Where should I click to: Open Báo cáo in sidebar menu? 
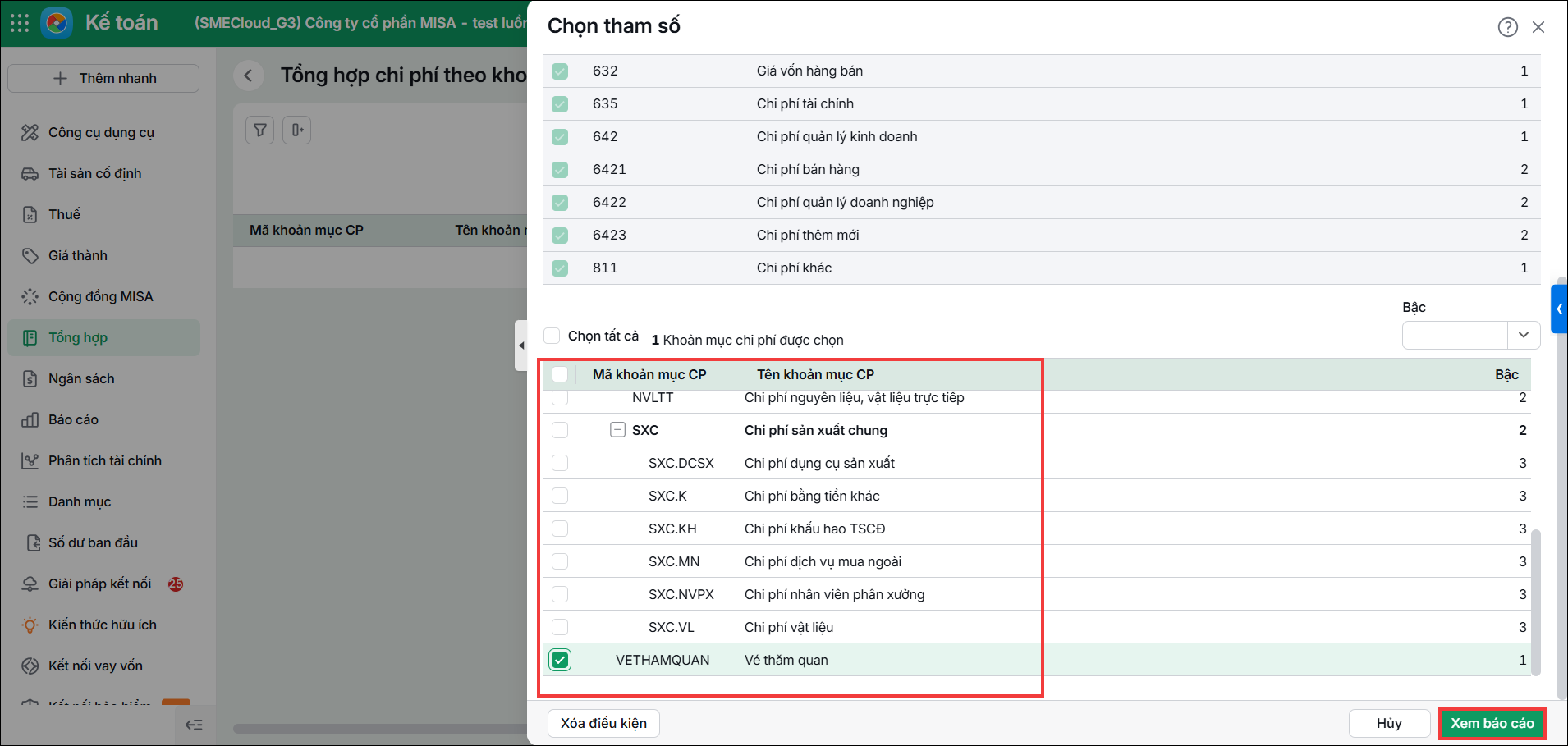[73, 419]
